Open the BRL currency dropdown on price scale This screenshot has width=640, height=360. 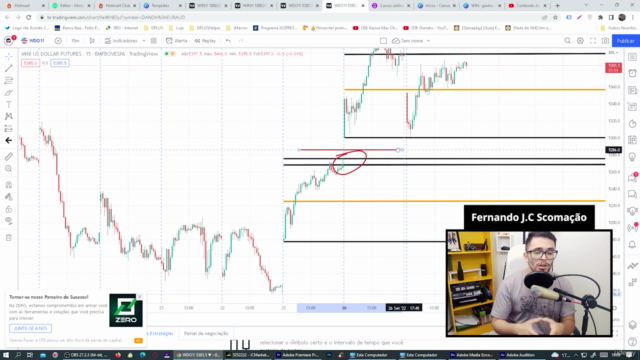coord(613,53)
